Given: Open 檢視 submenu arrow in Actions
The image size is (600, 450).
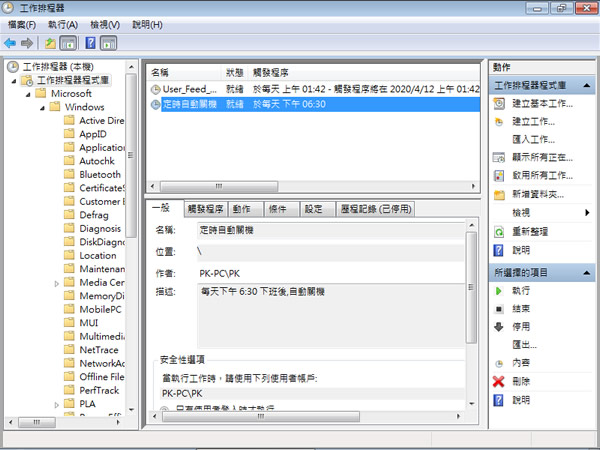Looking at the screenshot, I should pos(587,213).
